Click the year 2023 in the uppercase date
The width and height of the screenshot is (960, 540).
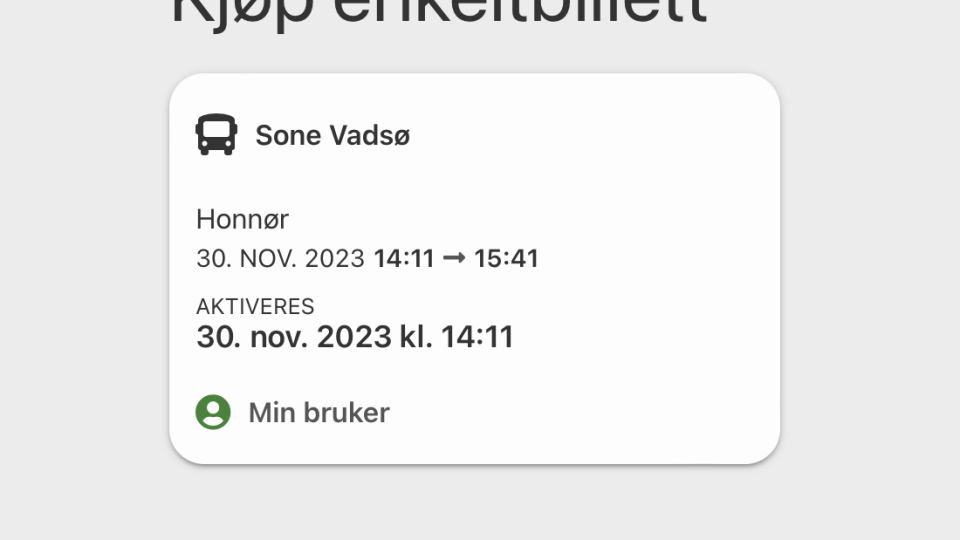(334, 259)
